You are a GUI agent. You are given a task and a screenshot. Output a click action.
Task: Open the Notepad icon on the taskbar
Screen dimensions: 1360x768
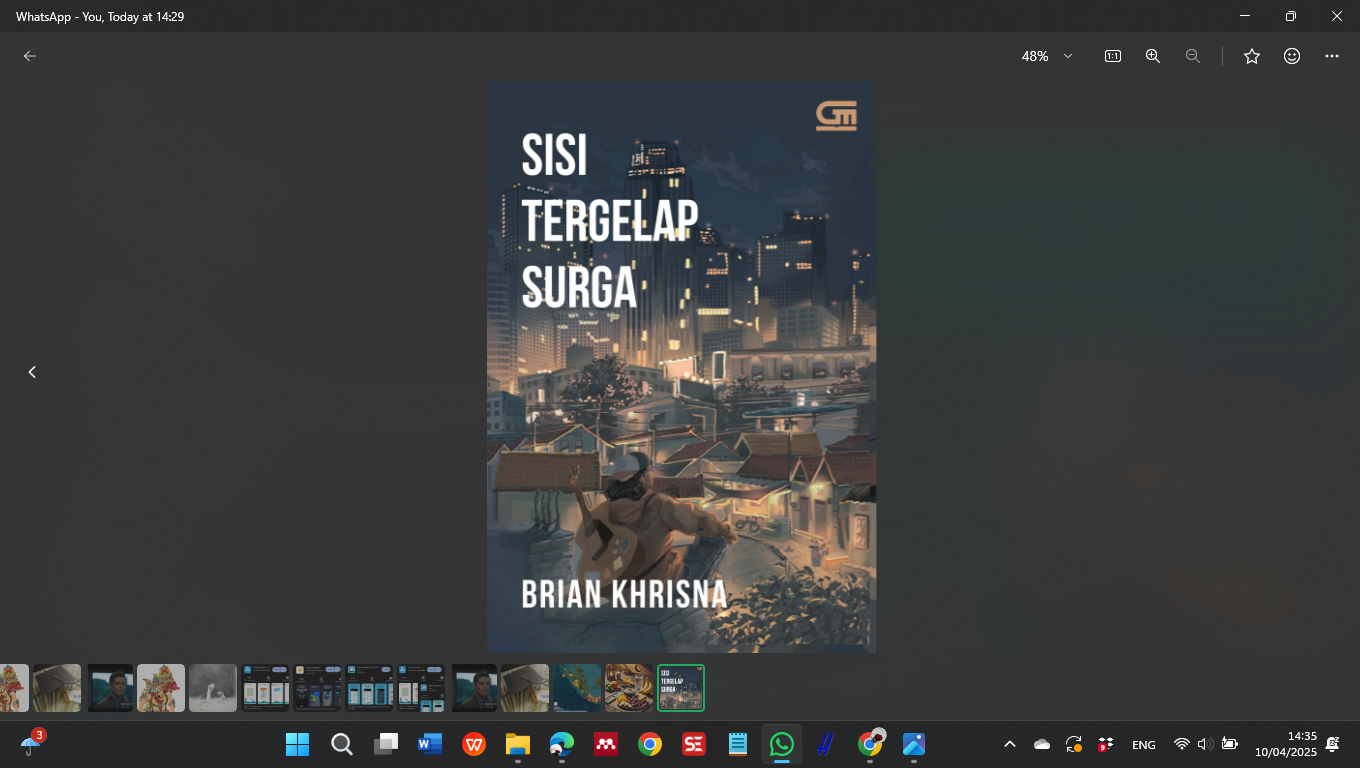click(x=738, y=744)
